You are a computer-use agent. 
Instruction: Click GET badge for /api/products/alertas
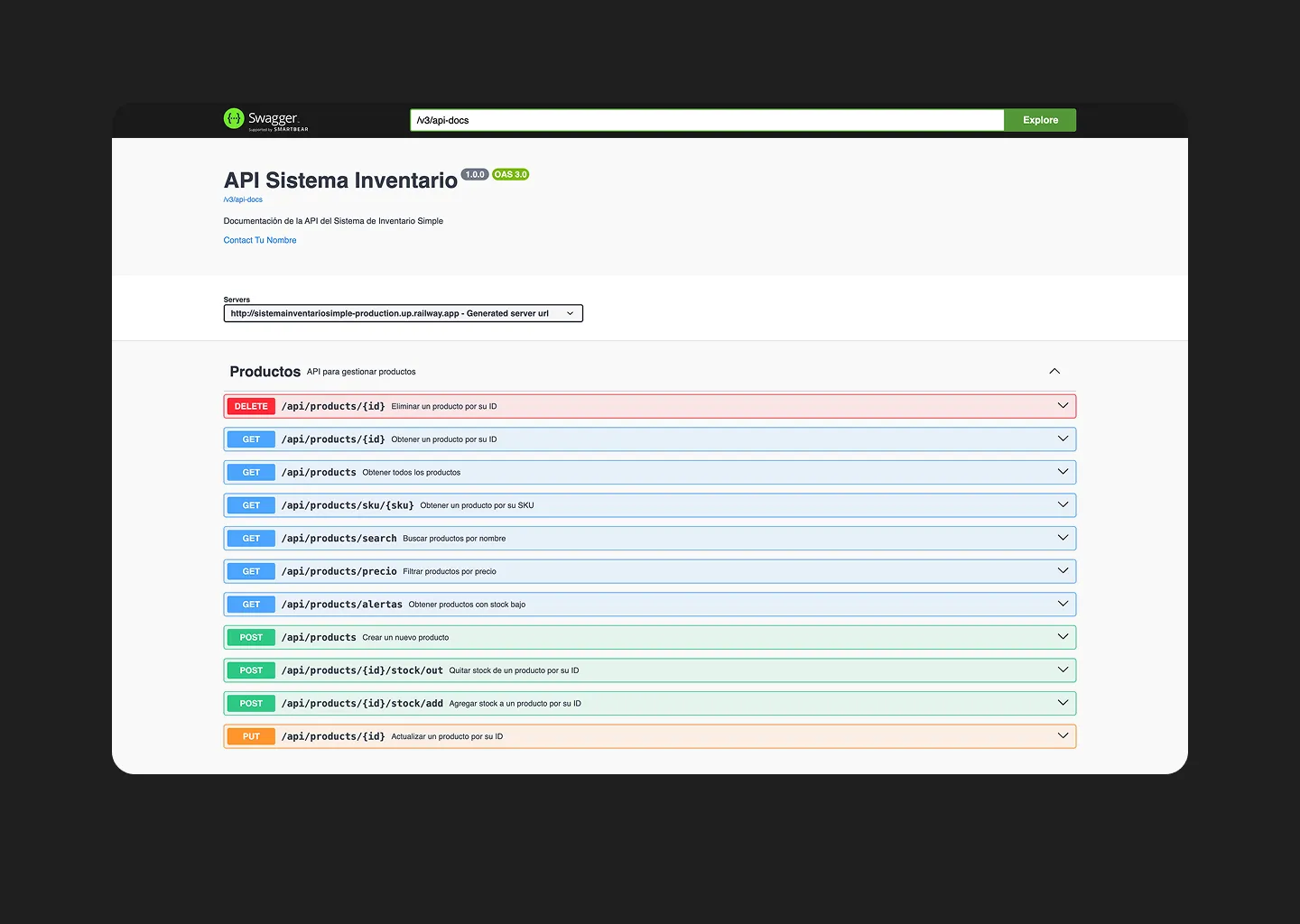tap(251, 605)
